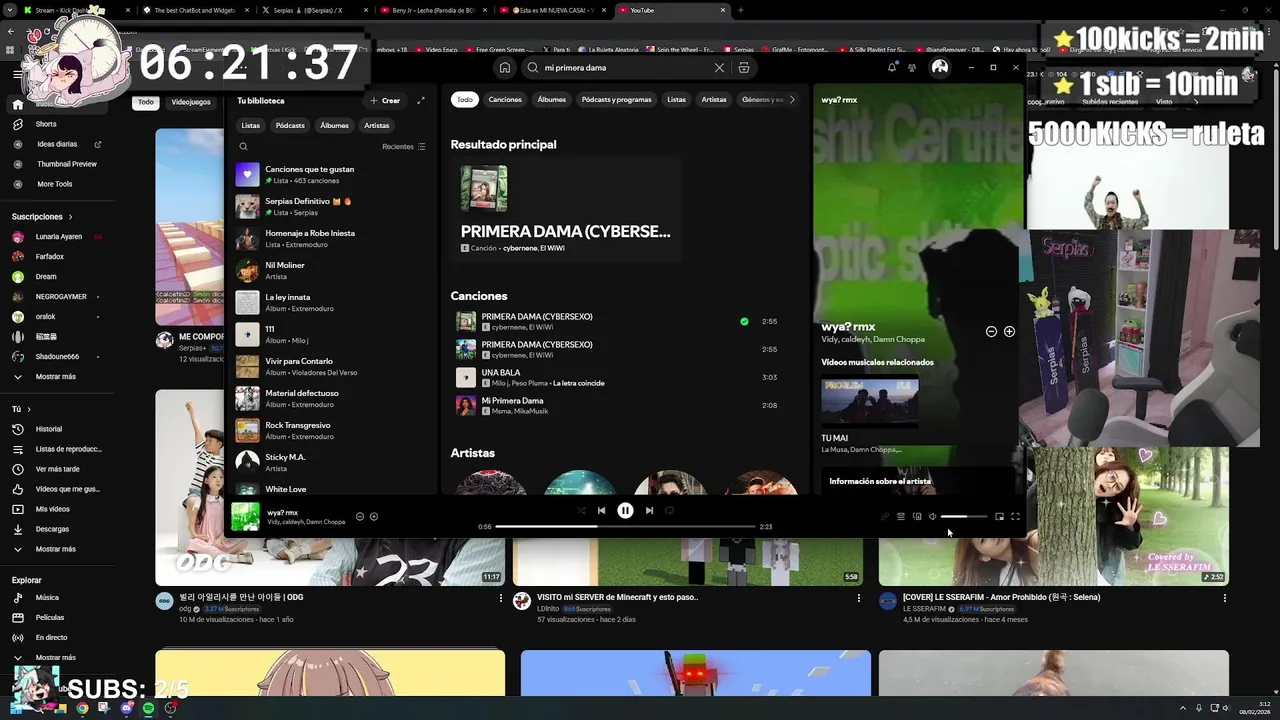Expand Mostrar más under subscriptions list
1280x720 pixels.
55,377
